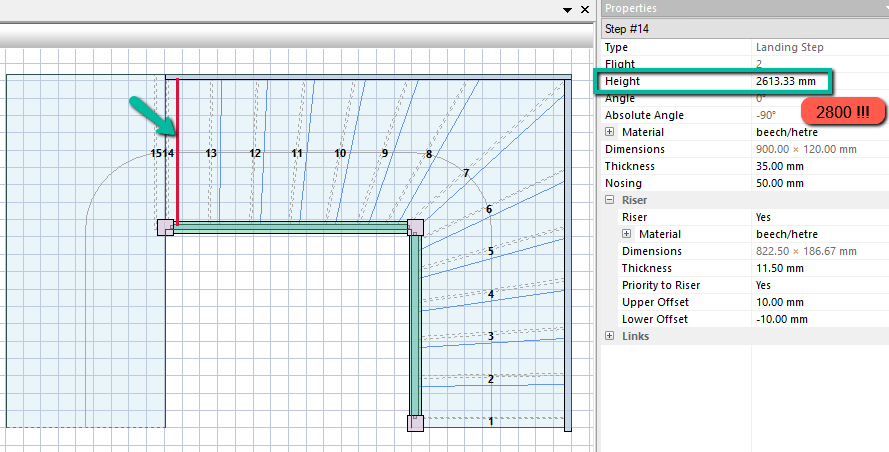This screenshot has width=889, height=452.
Task: Change Priority to Riser Yes value
Action: coord(763,285)
